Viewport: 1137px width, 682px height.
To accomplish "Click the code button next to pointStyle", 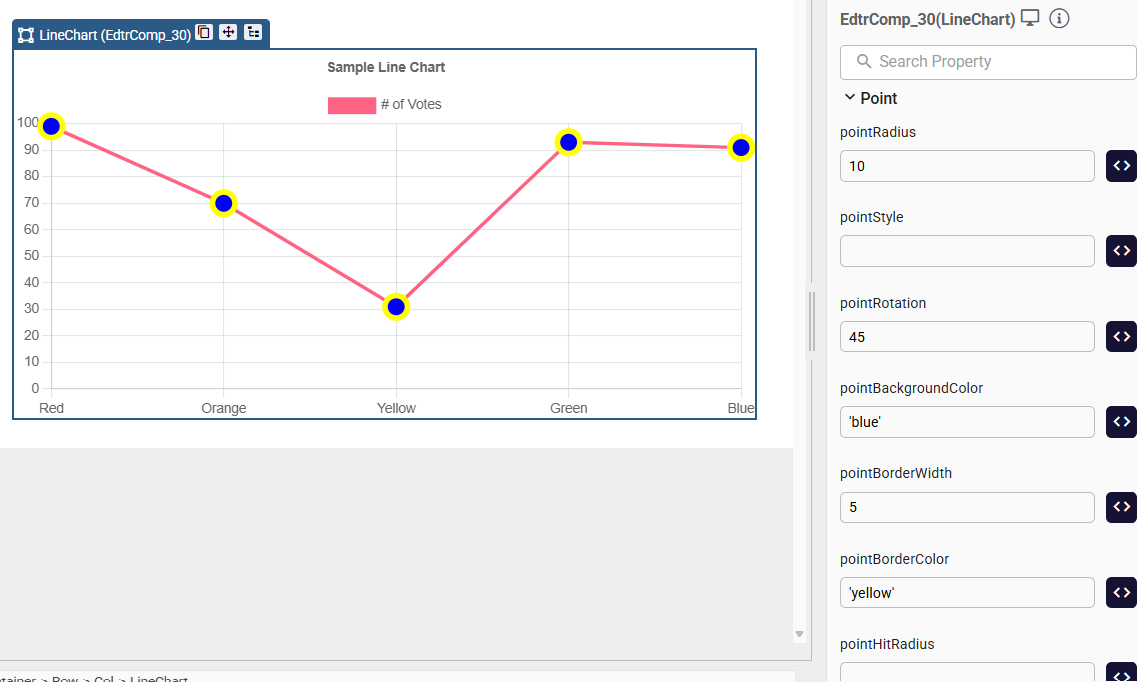I will 1121,251.
